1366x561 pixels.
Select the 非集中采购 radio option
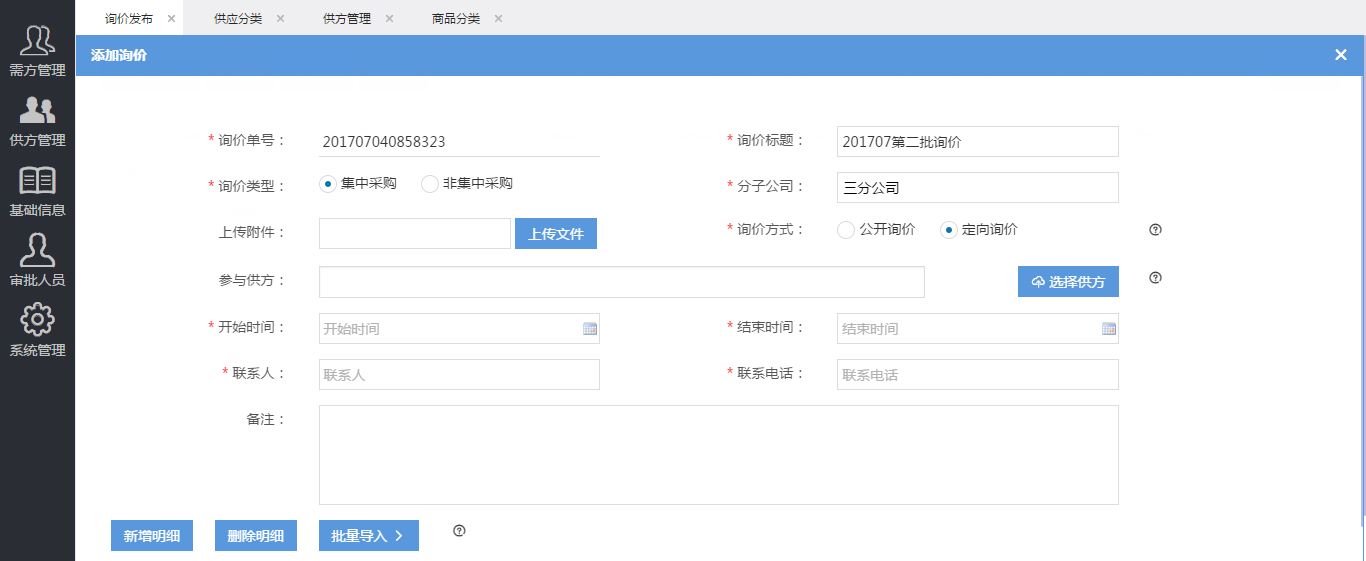coord(430,184)
